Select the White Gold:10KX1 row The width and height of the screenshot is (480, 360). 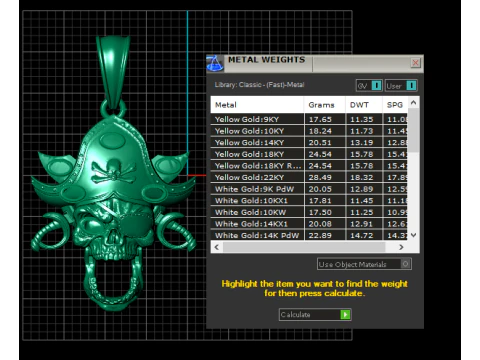click(x=309, y=201)
